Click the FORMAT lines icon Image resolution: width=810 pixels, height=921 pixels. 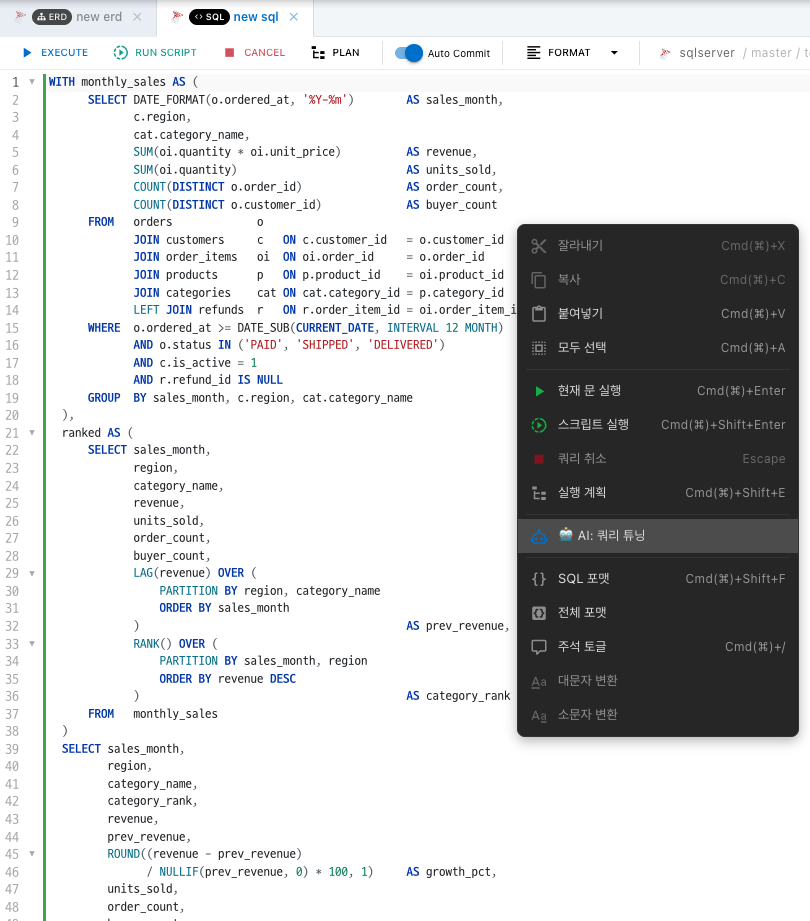pyautogui.click(x=533, y=53)
